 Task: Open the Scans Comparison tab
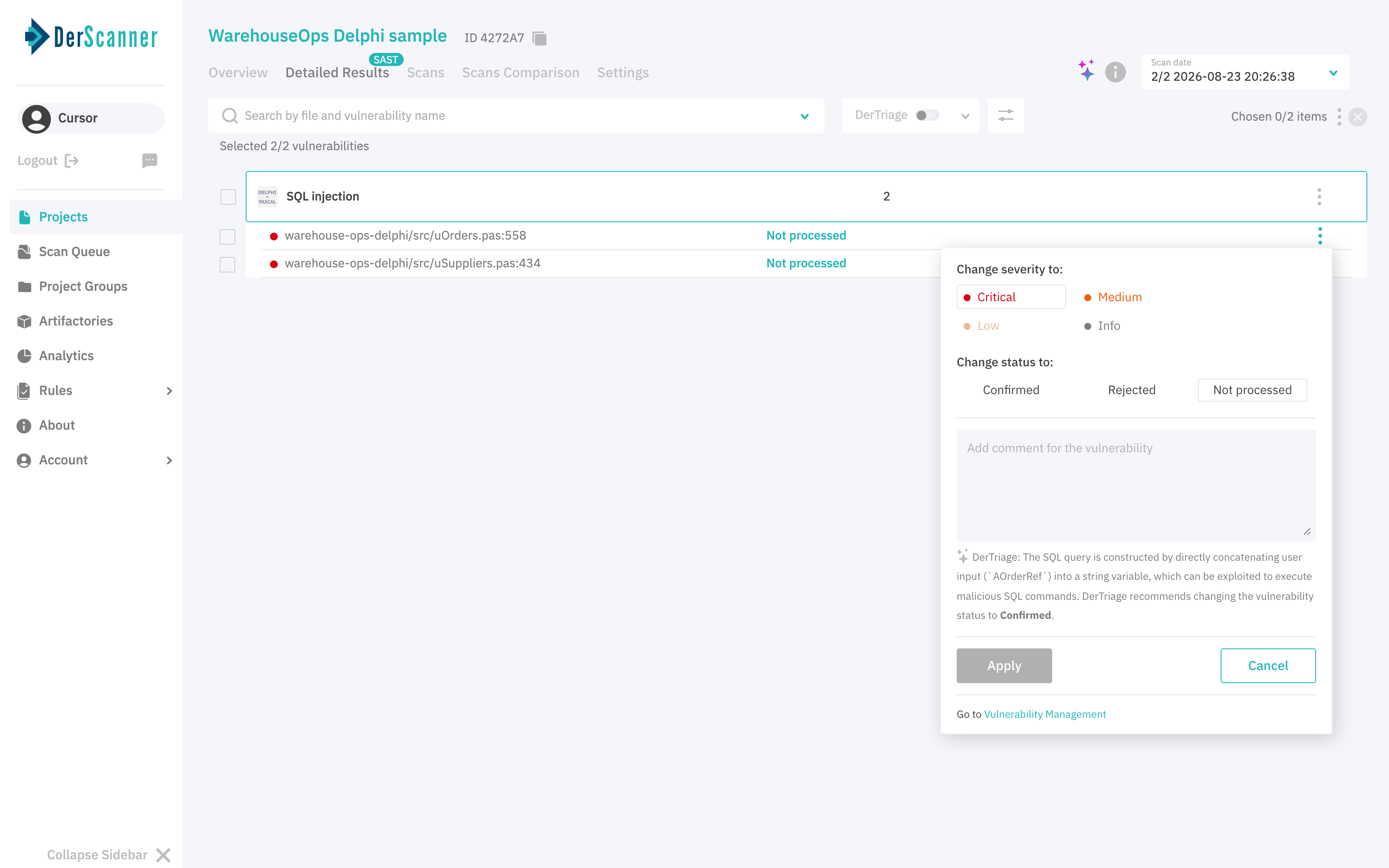point(520,72)
